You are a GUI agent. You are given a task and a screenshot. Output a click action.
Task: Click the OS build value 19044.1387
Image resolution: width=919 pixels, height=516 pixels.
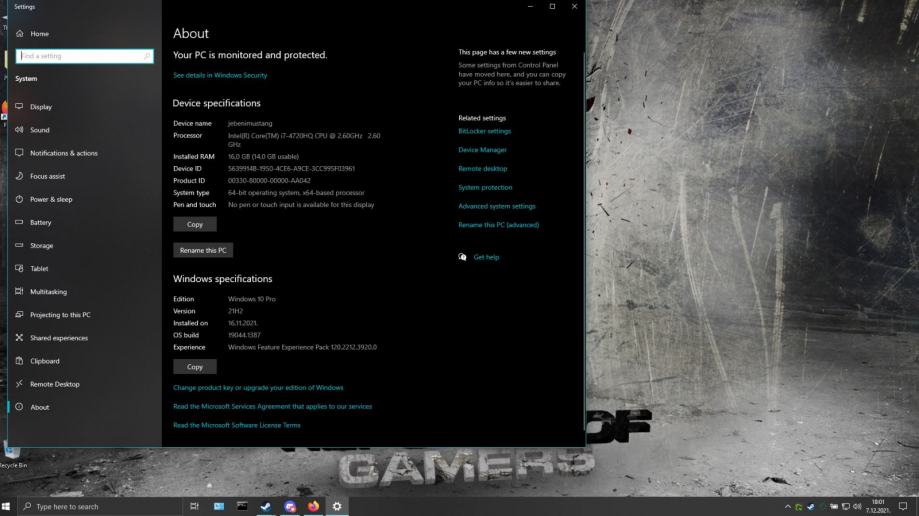pos(244,335)
